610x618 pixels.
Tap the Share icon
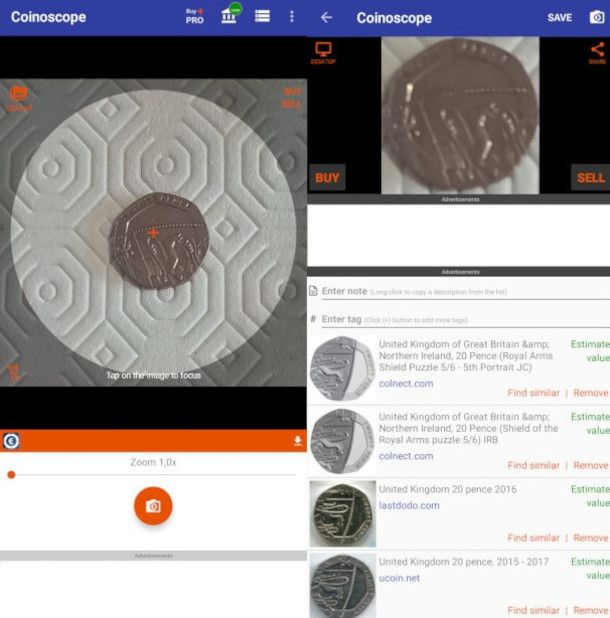pyautogui.click(x=597, y=53)
